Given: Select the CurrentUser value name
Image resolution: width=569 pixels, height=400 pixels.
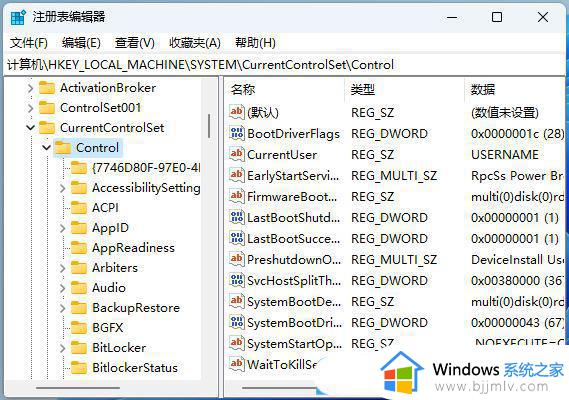Looking at the screenshot, I should click(282, 155).
